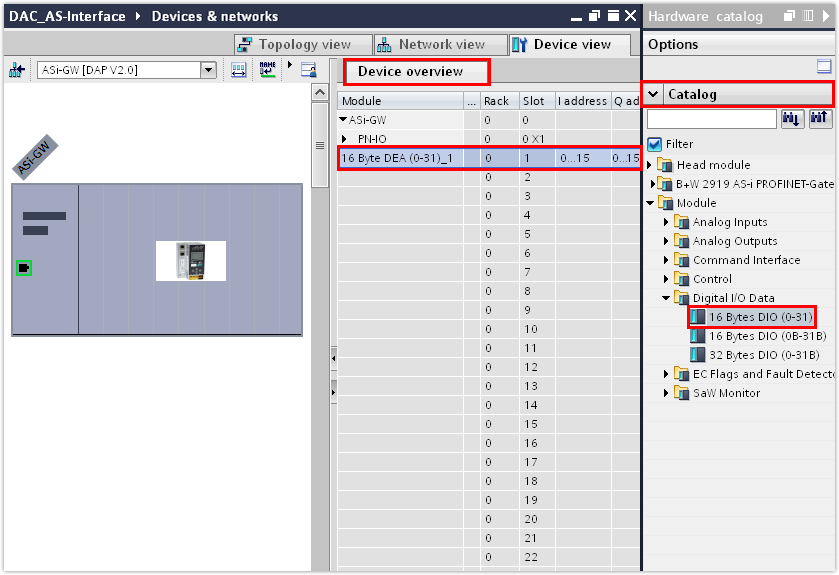The image size is (839, 575).
Task: Click the green PROFINET port on device
Action: point(24,267)
